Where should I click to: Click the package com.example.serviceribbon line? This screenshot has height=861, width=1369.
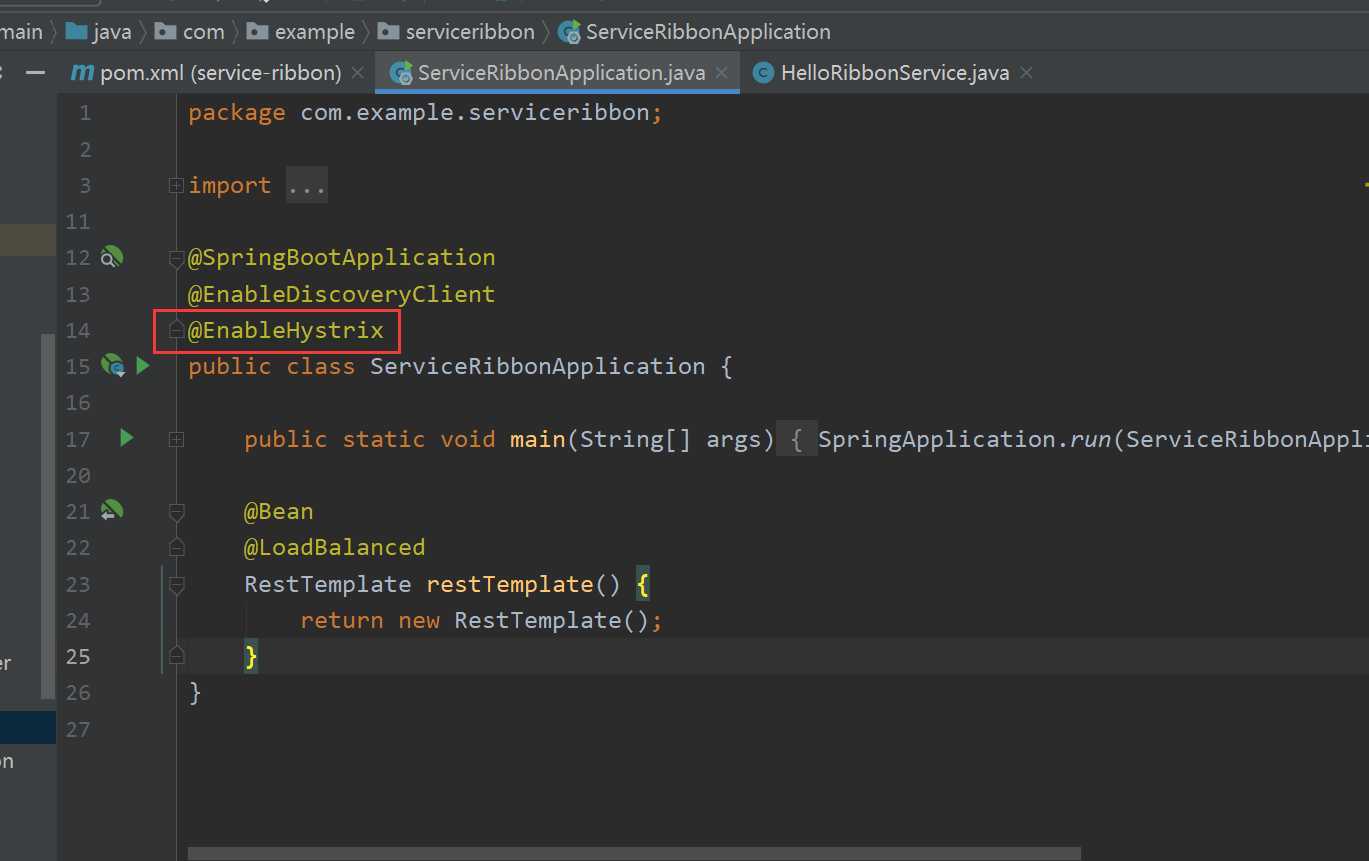426,112
